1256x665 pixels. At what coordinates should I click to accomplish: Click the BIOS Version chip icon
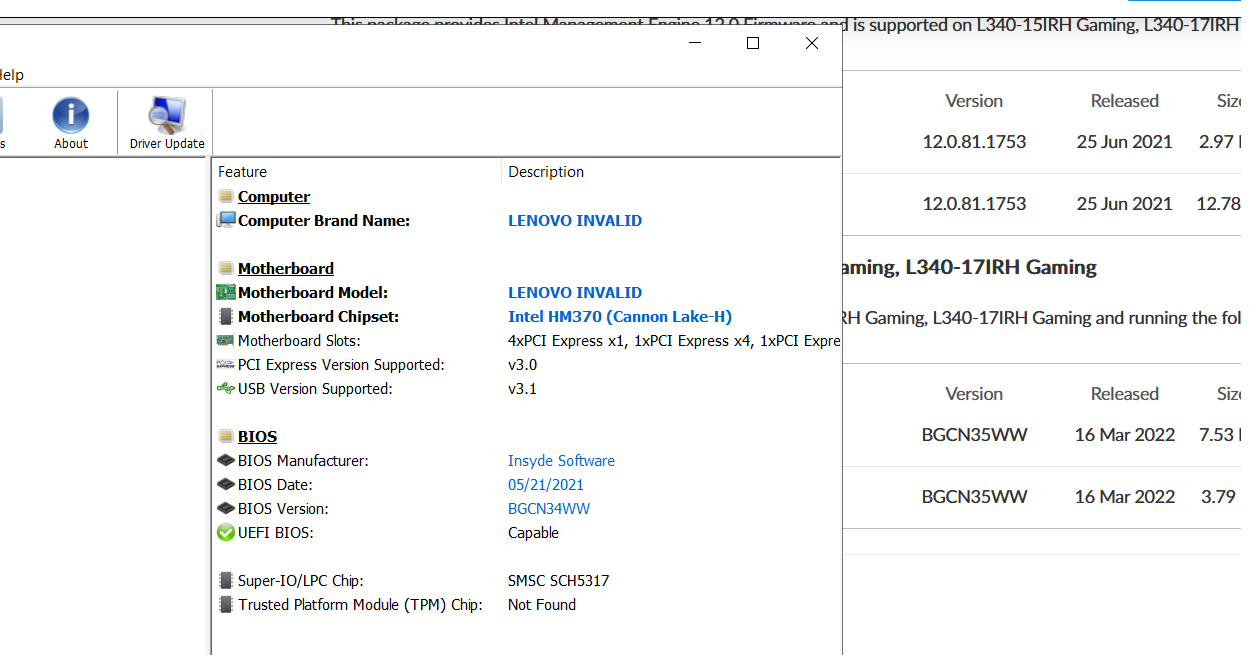[226, 508]
